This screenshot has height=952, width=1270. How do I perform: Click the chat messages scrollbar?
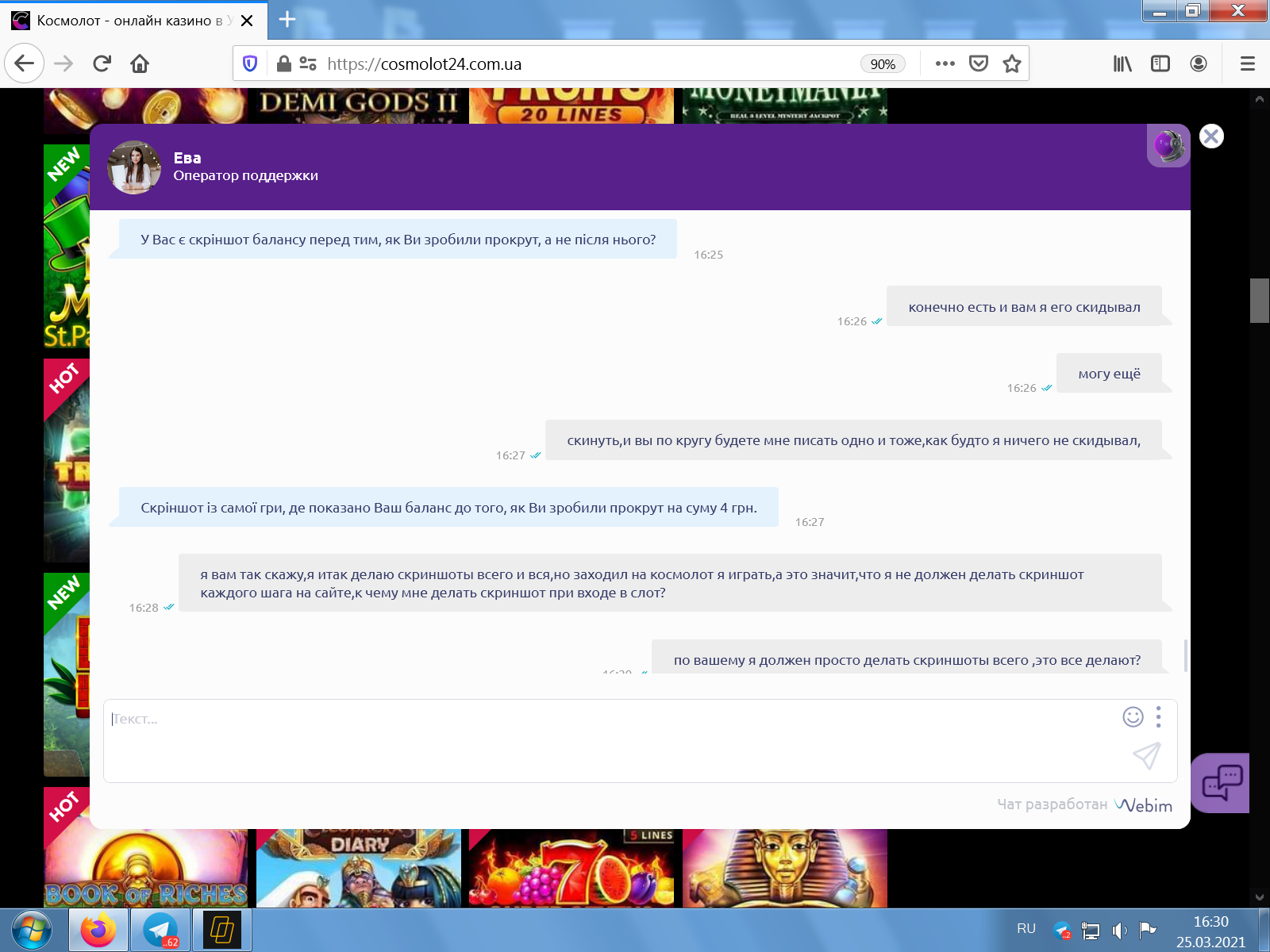pyautogui.click(x=1186, y=655)
